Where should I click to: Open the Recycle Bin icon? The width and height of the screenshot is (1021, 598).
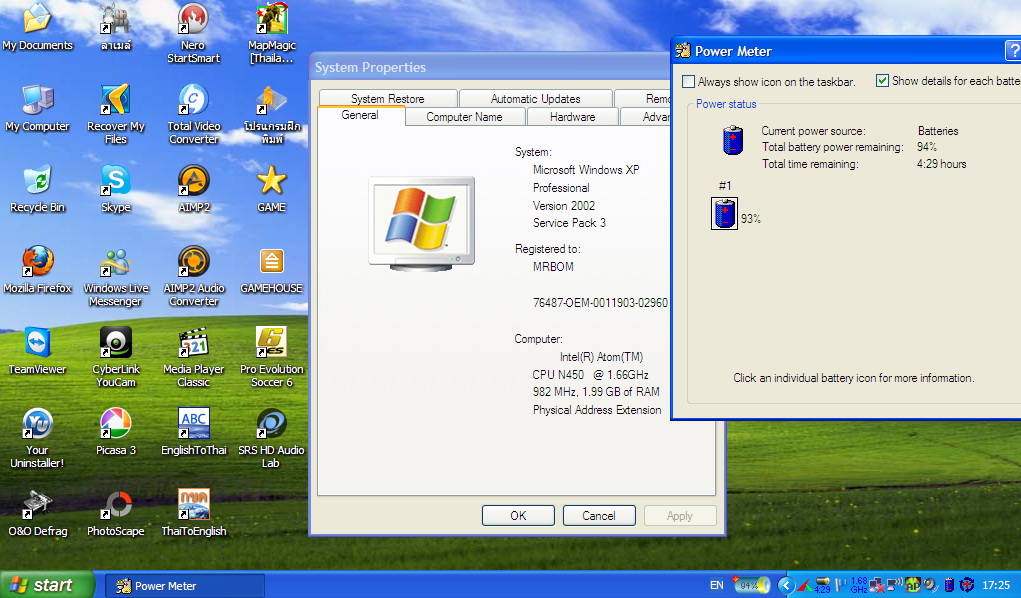click(x=37, y=182)
